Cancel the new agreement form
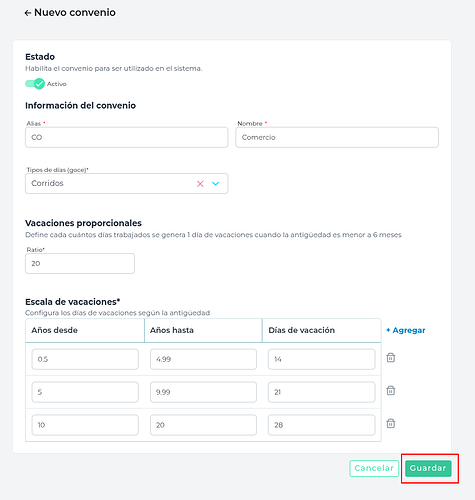Screen dimensions: 475x500 (374, 468)
